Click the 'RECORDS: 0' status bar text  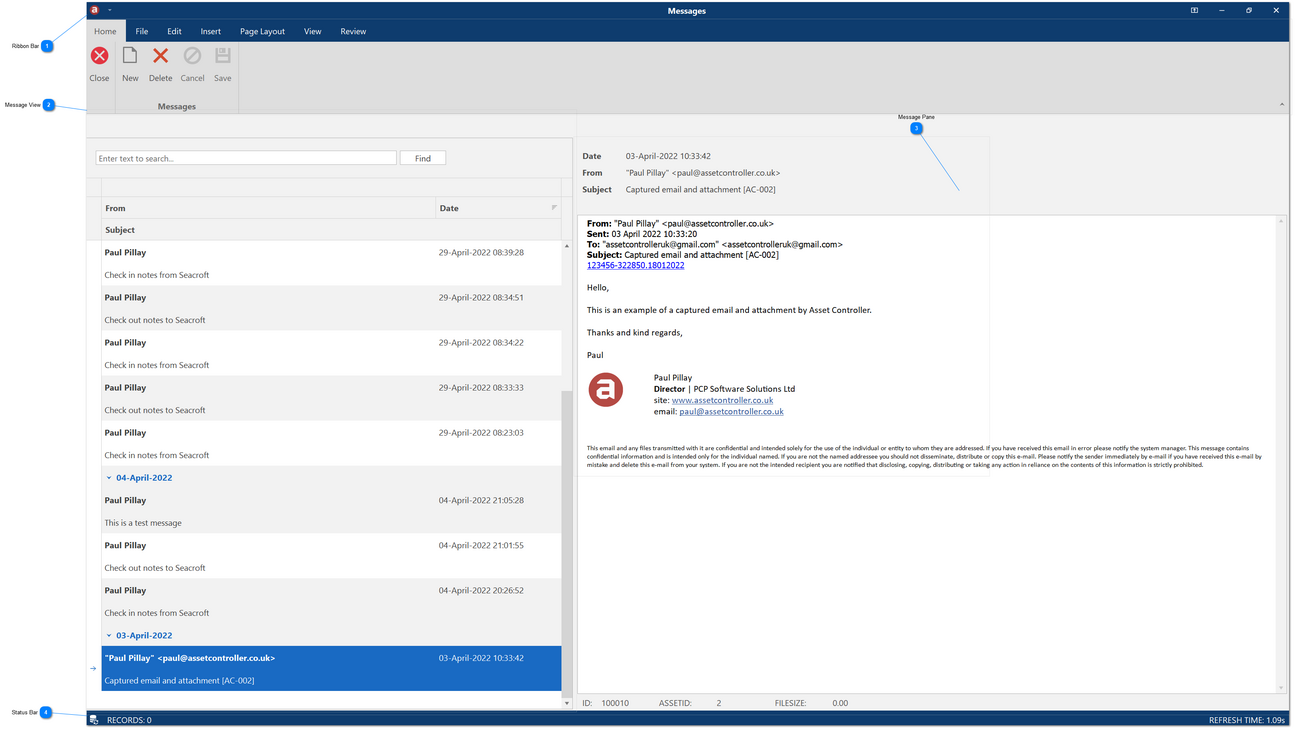point(129,720)
